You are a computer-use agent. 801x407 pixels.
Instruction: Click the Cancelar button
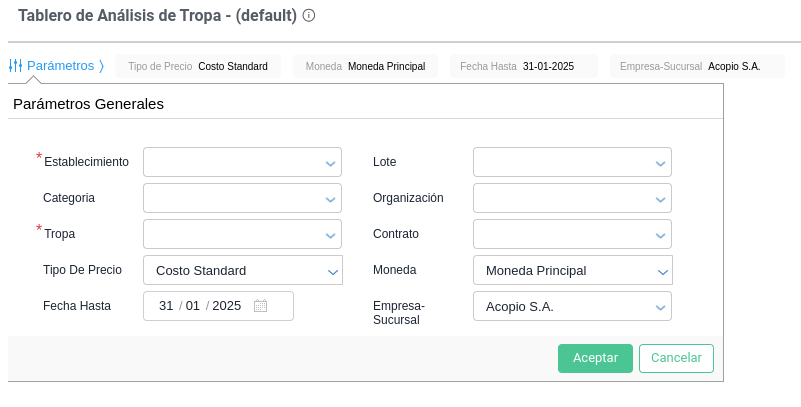(x=676, y=358)
